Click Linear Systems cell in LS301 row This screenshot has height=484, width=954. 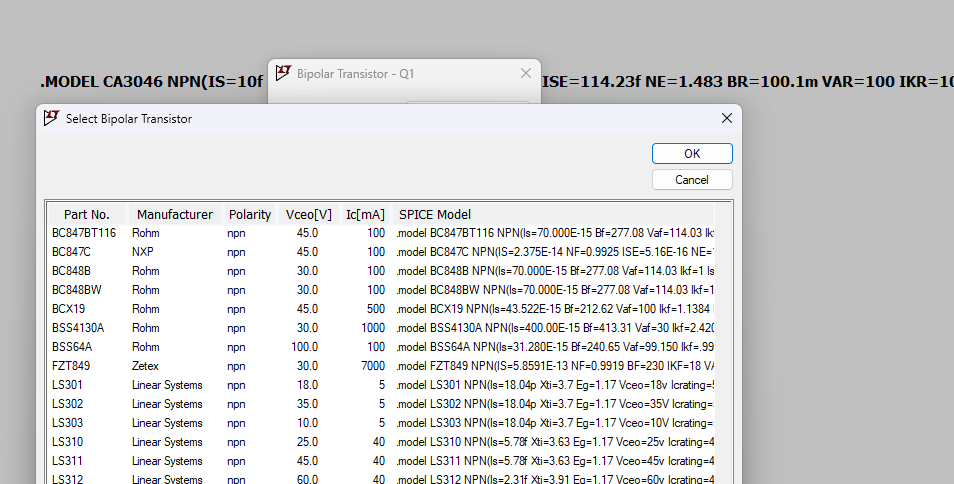click(x=167, y=385)
